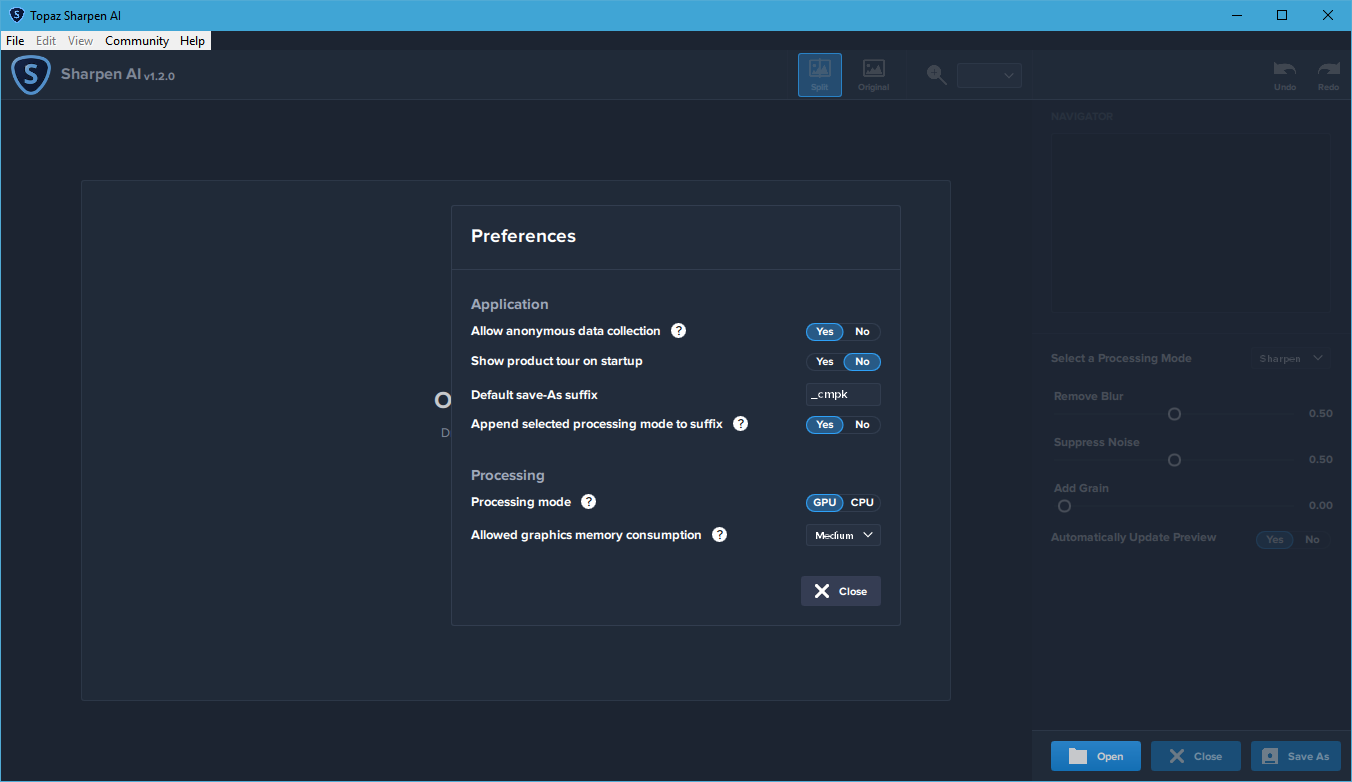Image resolution: width=1352 pixels, height=782 pixels.
Task: Click the blue Open button
Action: (1095, 756)
